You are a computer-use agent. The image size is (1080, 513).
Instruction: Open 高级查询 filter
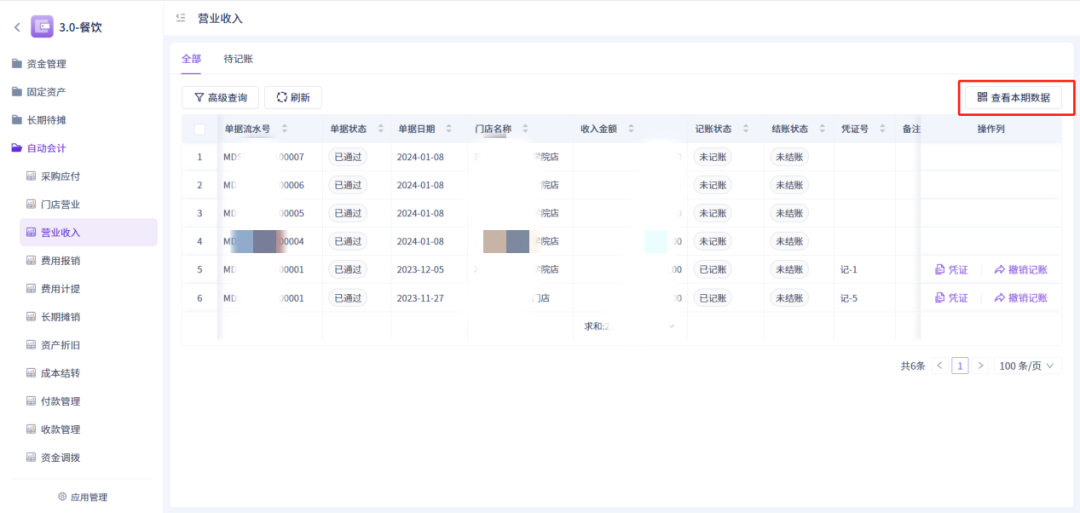[x=220, y=98]
